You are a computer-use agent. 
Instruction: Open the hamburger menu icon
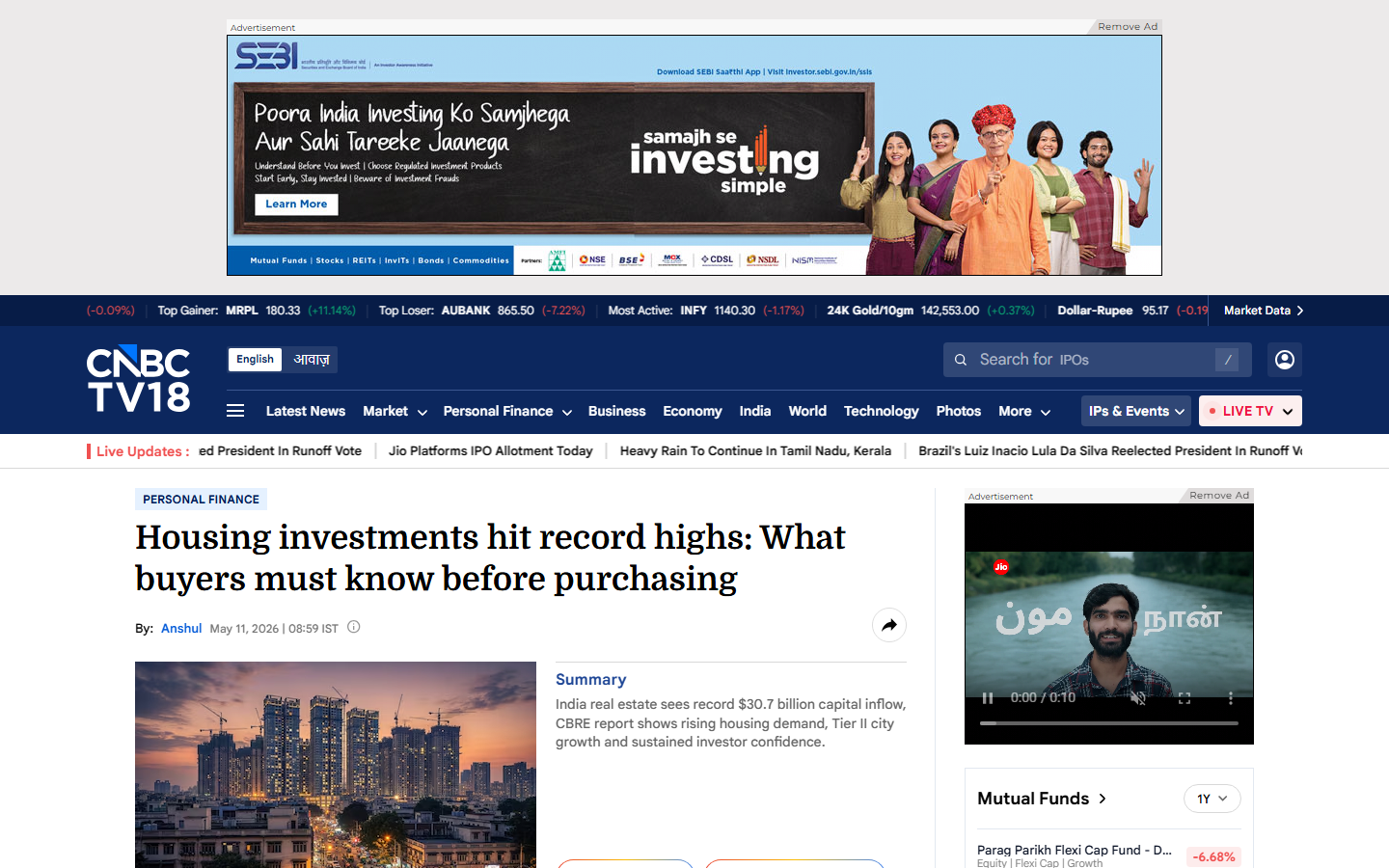tap(235, 411)
